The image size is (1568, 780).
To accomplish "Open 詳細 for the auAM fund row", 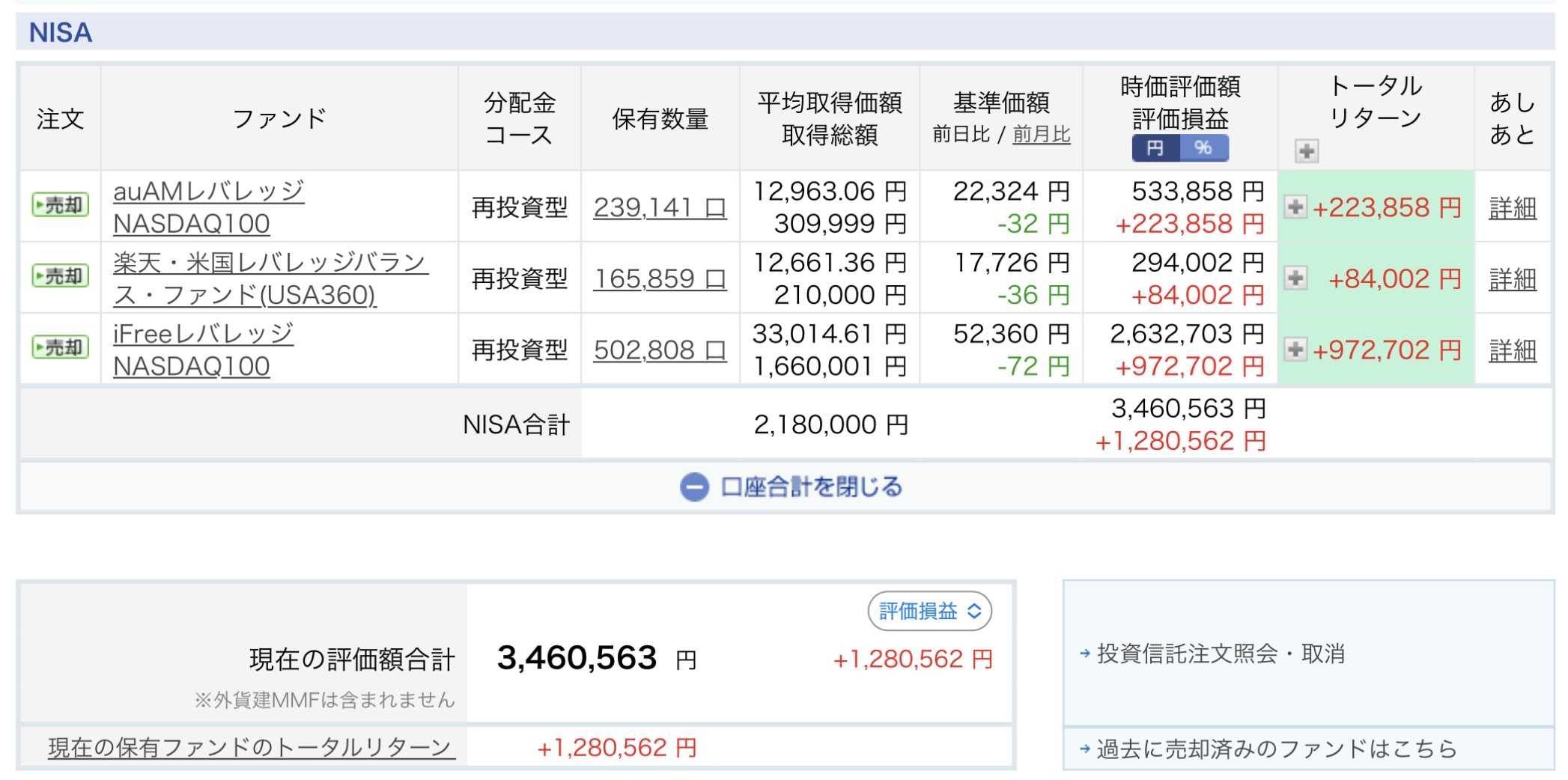I will coord(1512,207).
